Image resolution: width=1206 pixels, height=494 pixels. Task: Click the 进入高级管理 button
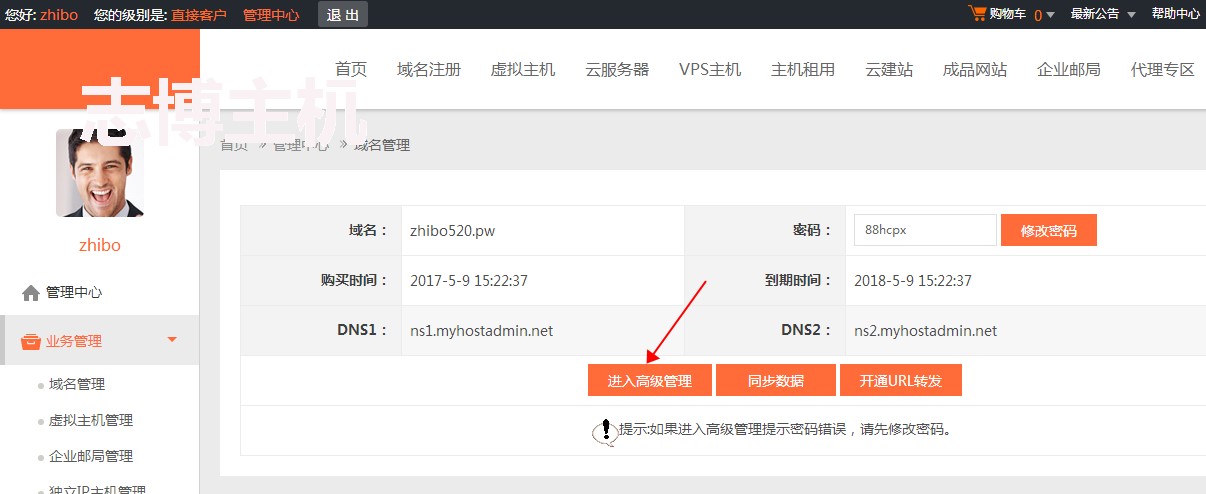click(x=649, y=381)
